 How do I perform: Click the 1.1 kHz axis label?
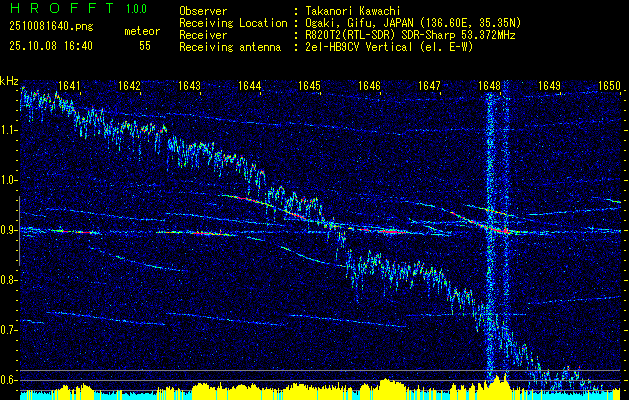pos(9,130)
